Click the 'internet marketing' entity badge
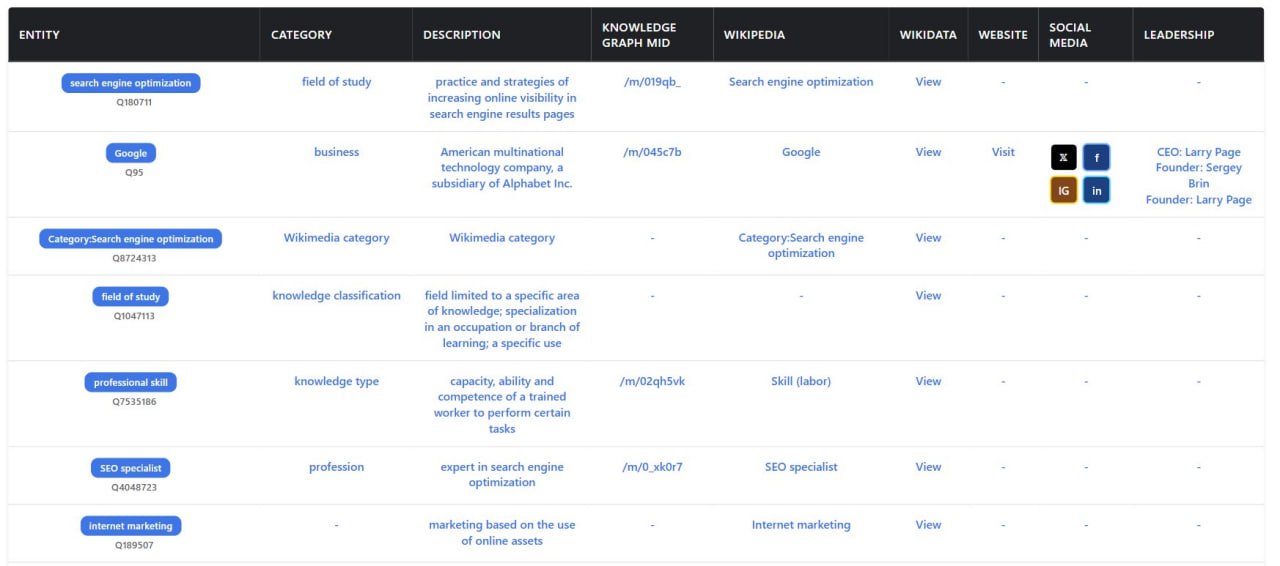Screen dimensions: 1280x566 130,526
